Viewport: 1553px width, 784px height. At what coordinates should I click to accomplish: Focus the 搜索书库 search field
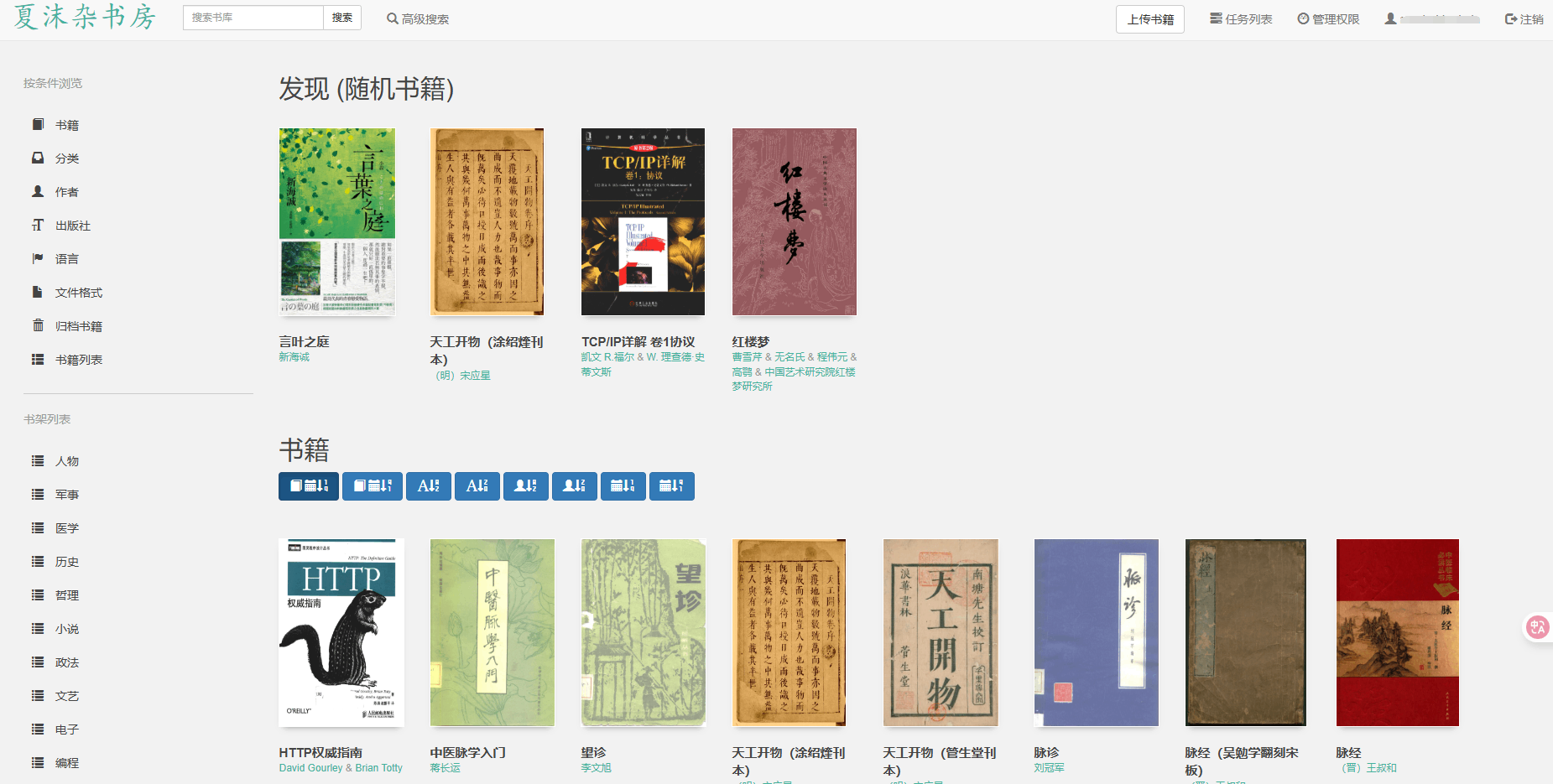coord(253,18)
